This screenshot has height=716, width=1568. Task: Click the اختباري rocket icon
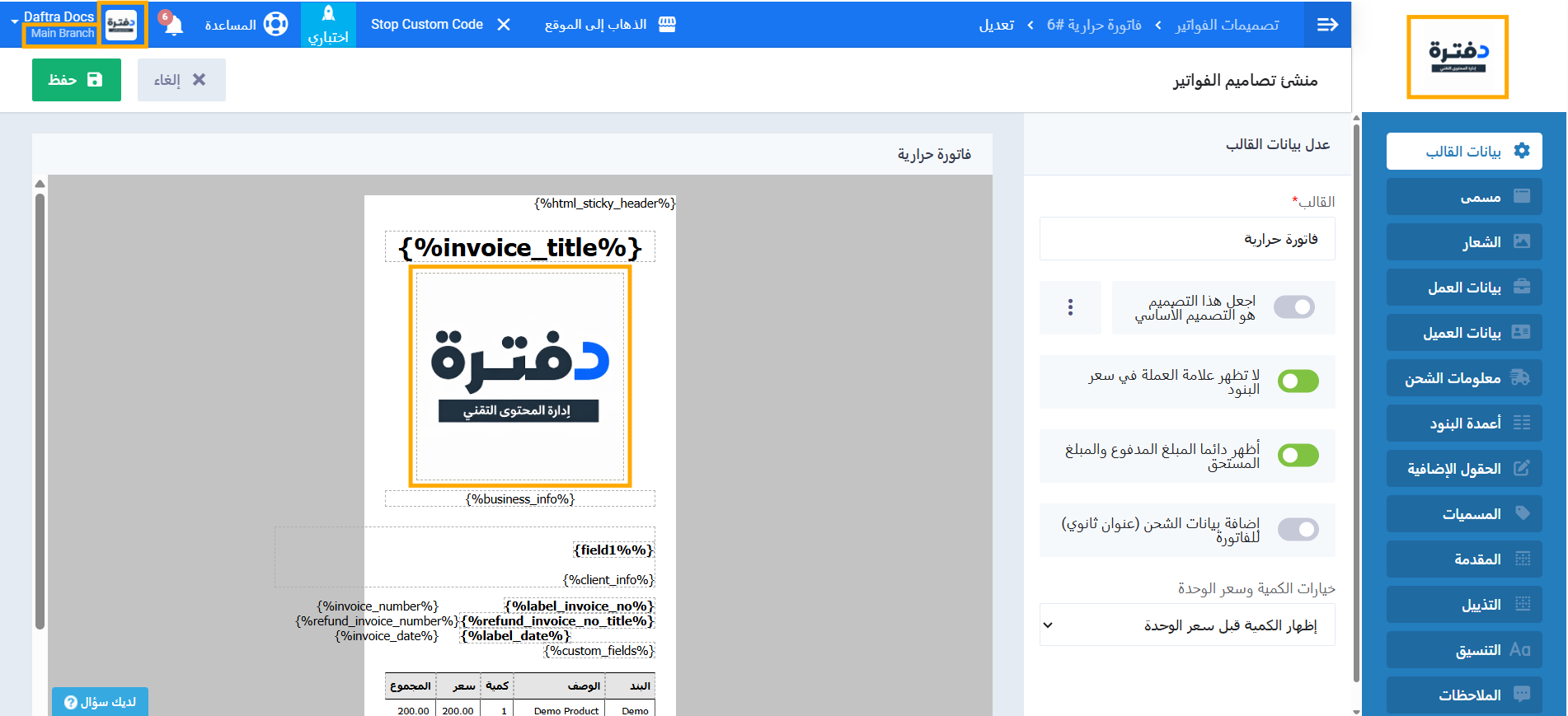pyautogui.click(x=328, y=14)
